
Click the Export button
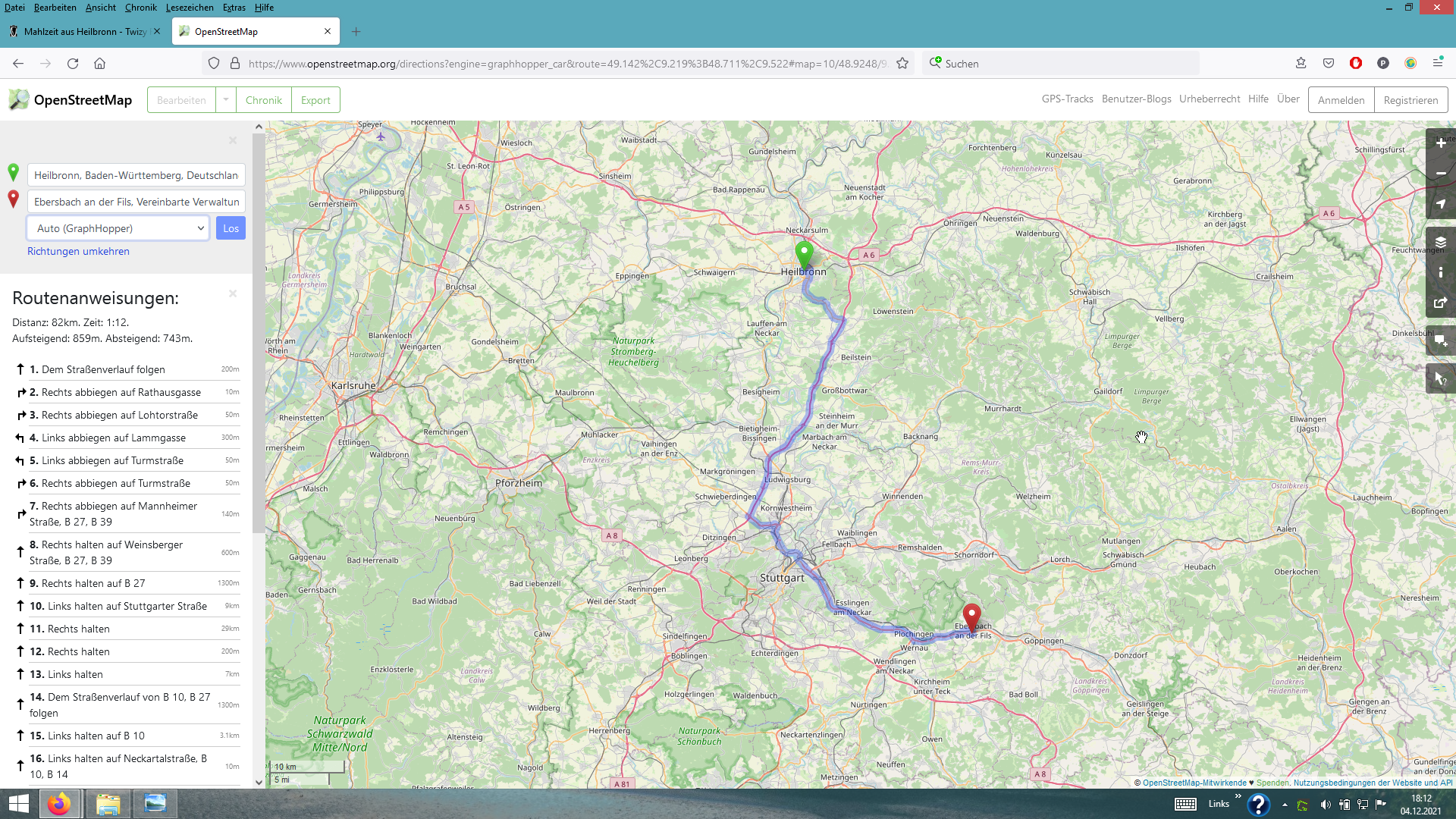[315, 100]
